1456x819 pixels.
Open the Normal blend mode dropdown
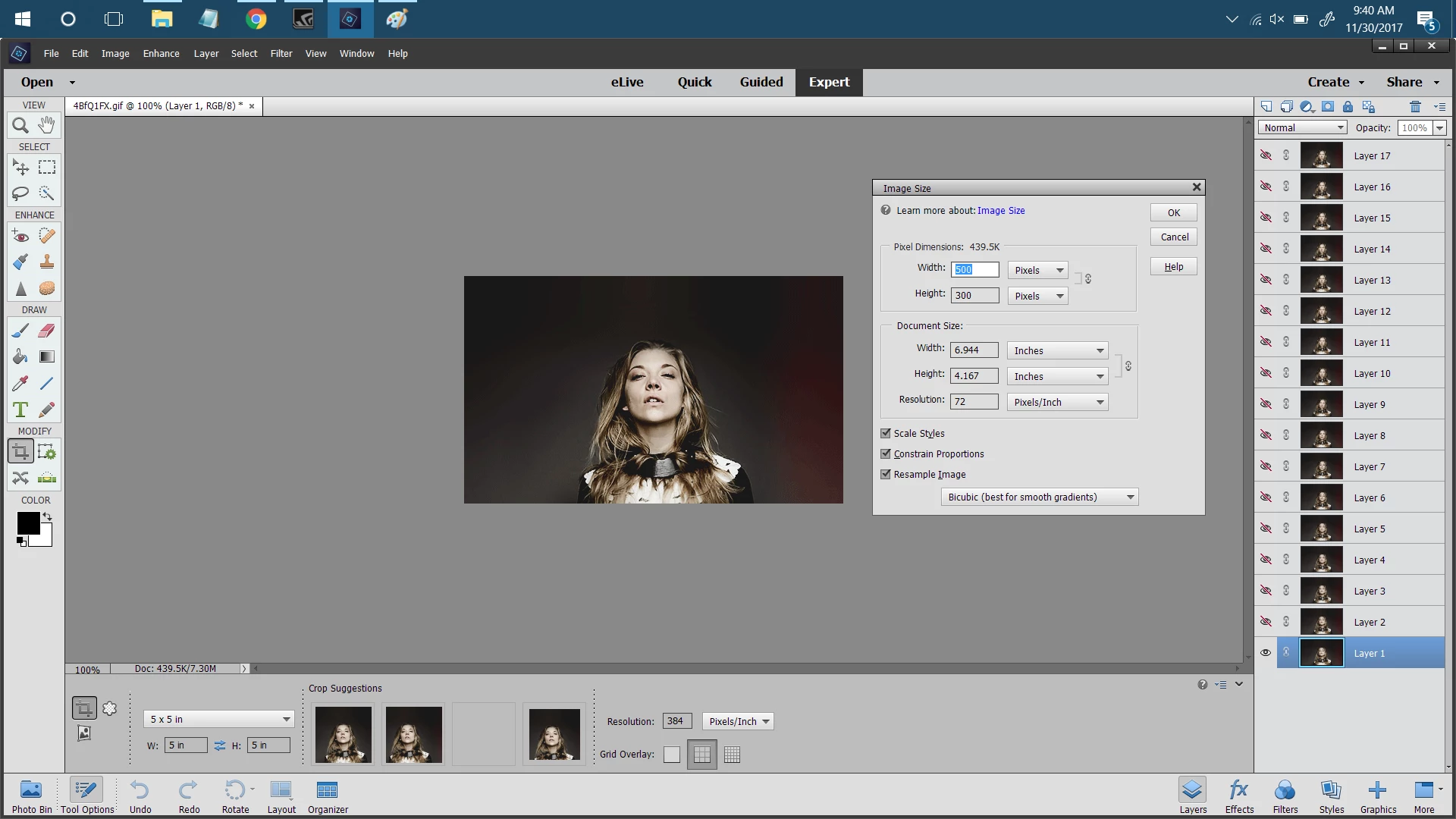(1303, 128)
